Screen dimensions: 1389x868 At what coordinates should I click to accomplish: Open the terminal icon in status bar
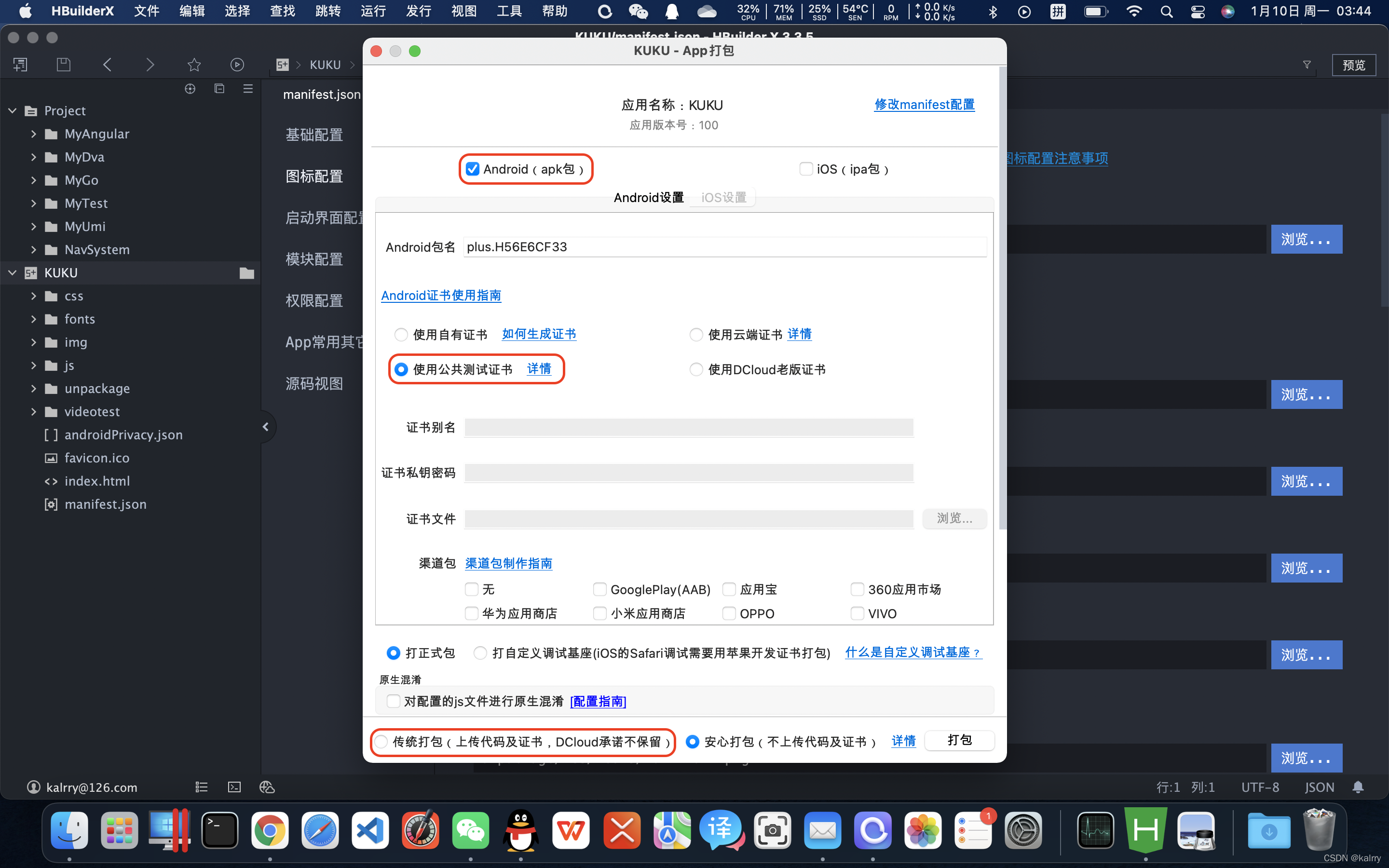pos(234,787)
